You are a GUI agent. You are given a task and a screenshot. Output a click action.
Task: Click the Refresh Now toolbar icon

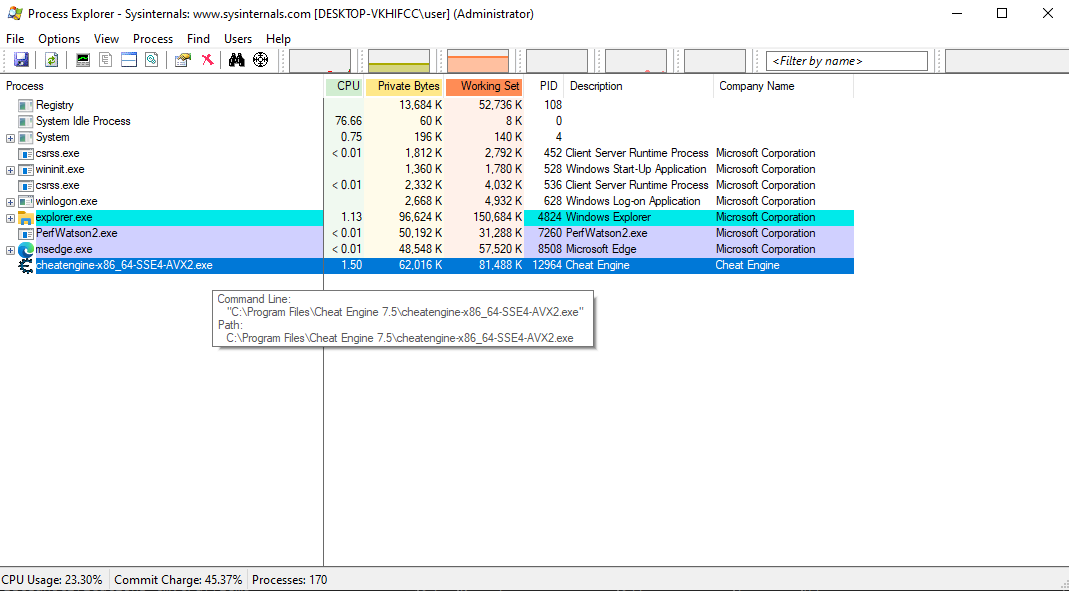click(x=51, y=60)
